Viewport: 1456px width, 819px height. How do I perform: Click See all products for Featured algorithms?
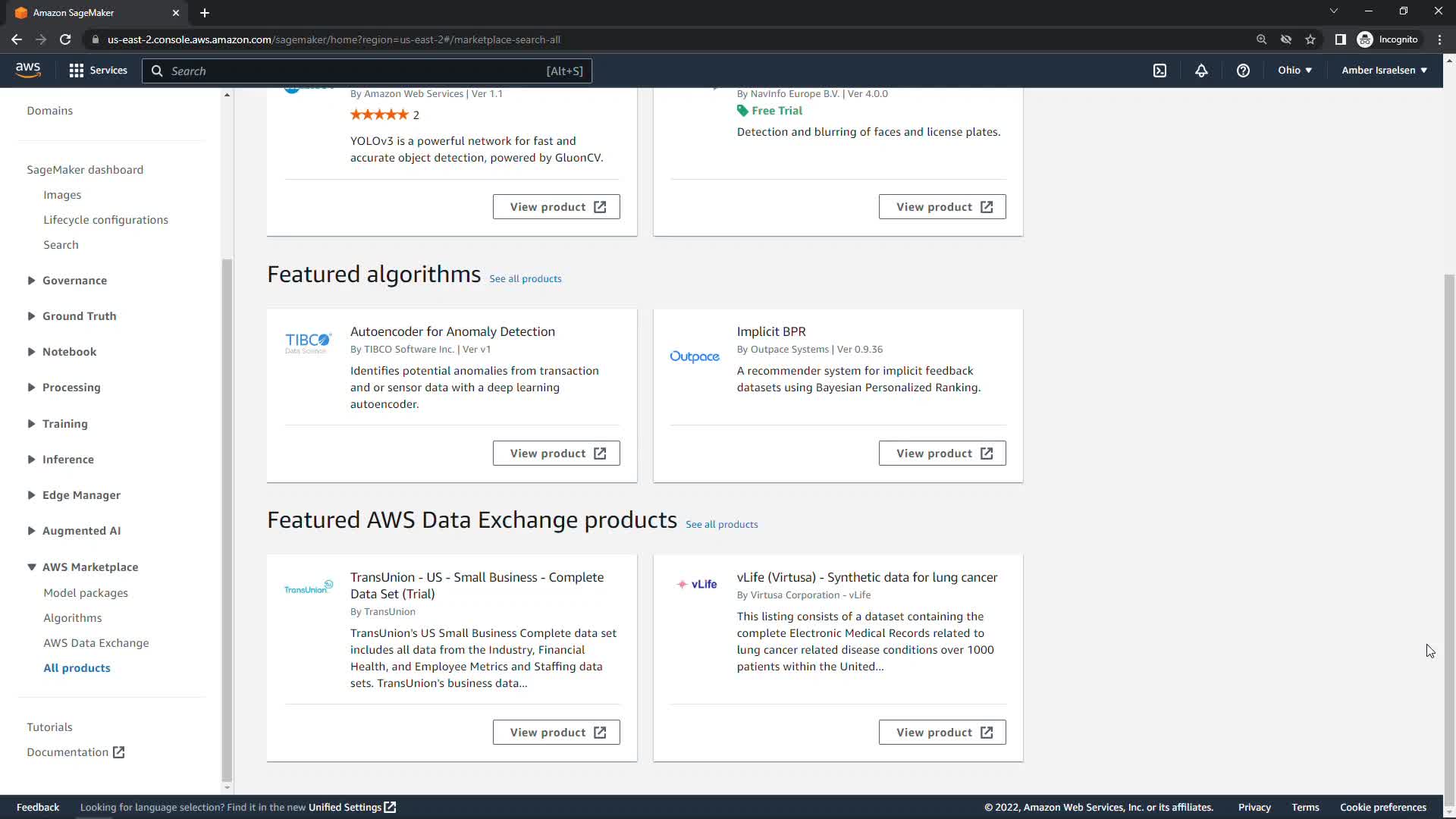coord(526,279)
